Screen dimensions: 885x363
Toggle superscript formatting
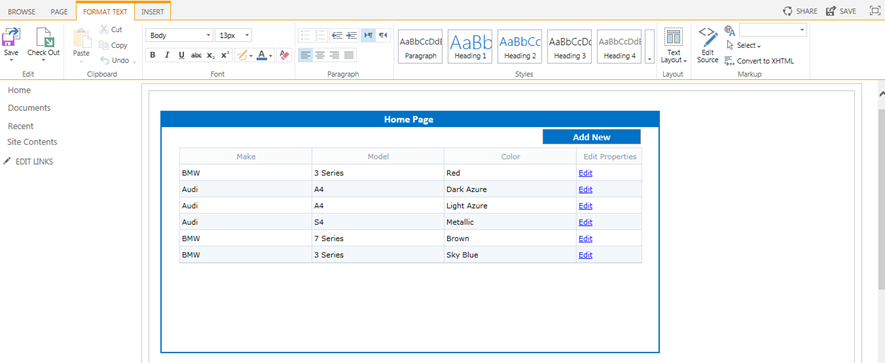click(224, 55)
